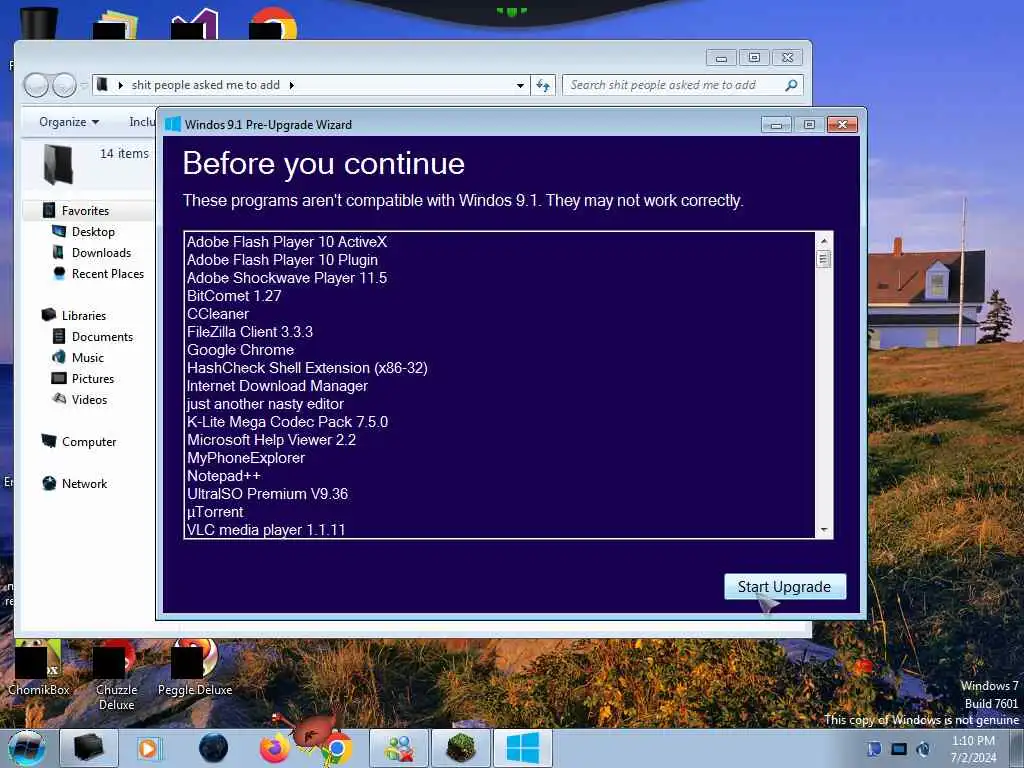Select Microsoft Help Viewer 2.2 entry
This screenshot has width=1024, height=768.
click(x=271, y=440)
